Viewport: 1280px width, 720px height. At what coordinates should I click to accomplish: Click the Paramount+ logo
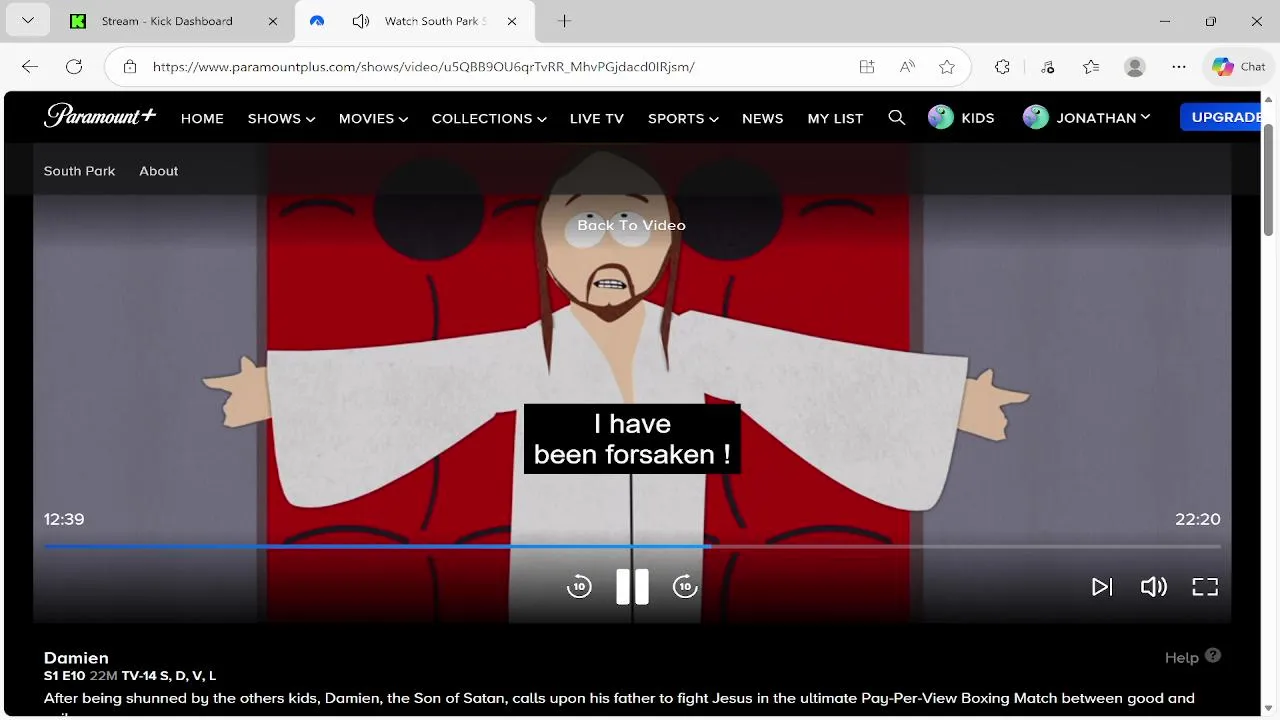coord(100,116)
